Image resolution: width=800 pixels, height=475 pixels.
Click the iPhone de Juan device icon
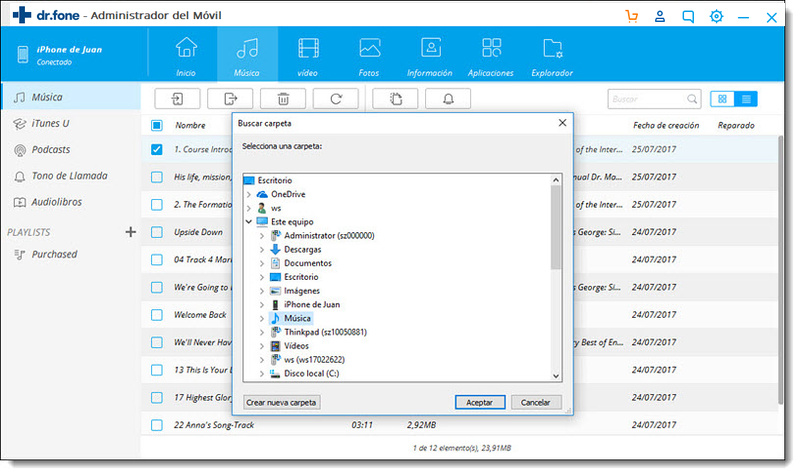[x=23, y=54]
